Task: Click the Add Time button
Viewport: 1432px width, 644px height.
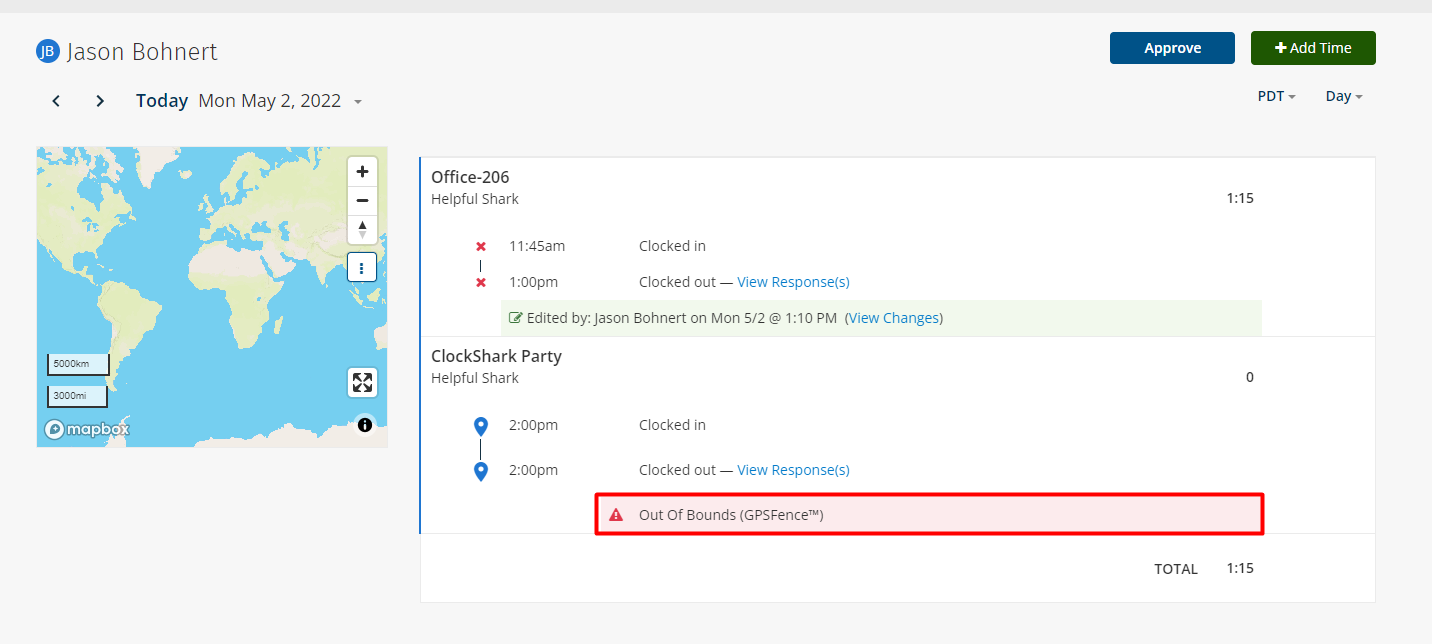Action: pos(1312,48)
